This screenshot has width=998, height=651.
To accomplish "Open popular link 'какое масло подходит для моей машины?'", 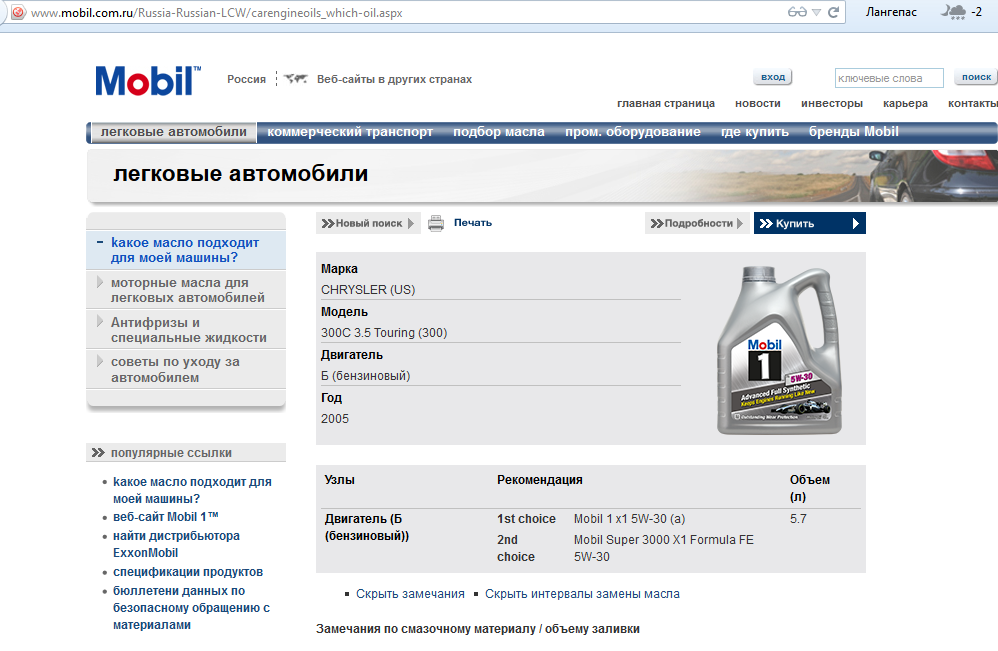I will pos(192,490).
